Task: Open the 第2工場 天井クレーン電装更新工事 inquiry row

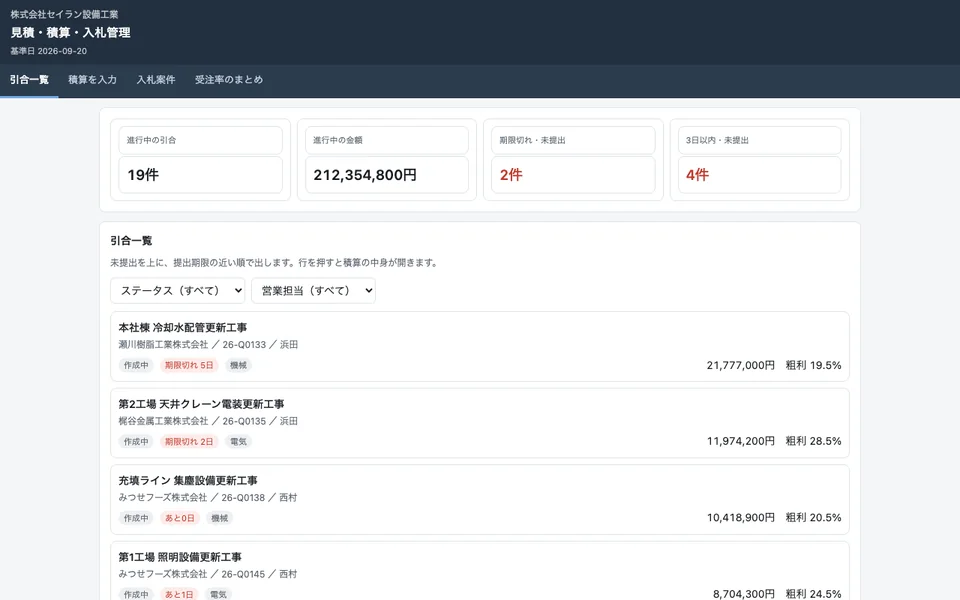Action: 480,423
